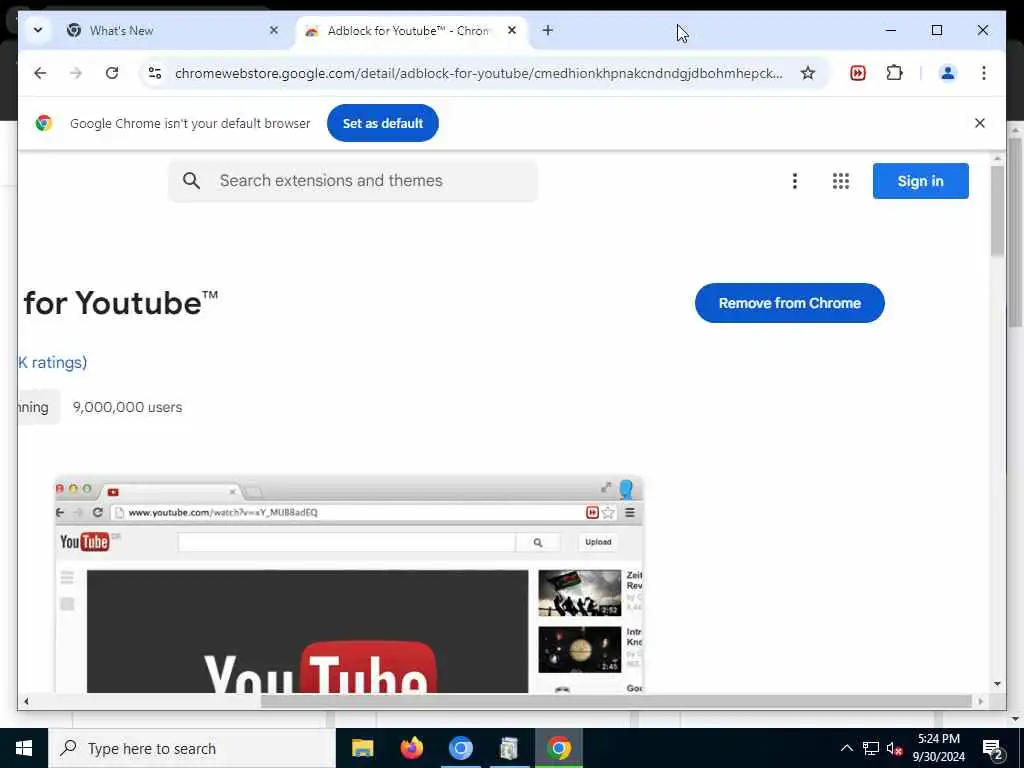
Task: Open the Adblock for Youtube extension icon
Action: (858, 72)
